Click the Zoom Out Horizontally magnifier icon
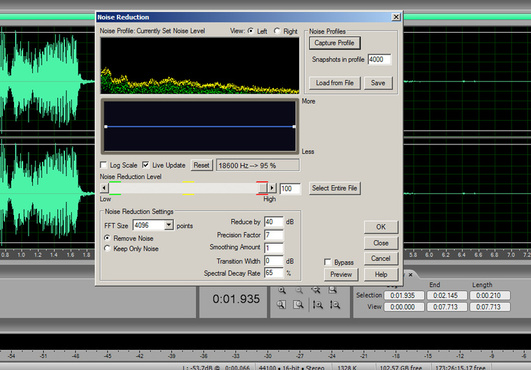531x370 pixels. click(299, 290)
